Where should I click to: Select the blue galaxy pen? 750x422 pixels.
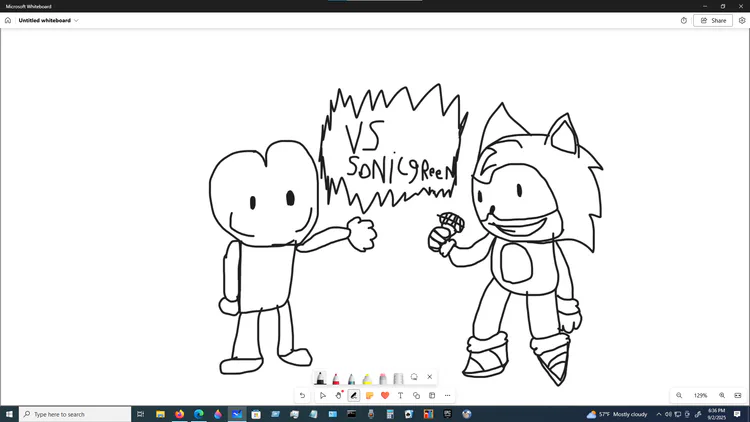click(352, 378)
